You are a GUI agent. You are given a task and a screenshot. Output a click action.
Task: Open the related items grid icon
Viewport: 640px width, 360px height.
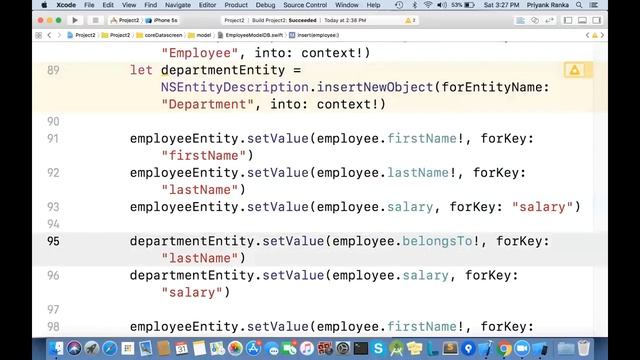39,35
